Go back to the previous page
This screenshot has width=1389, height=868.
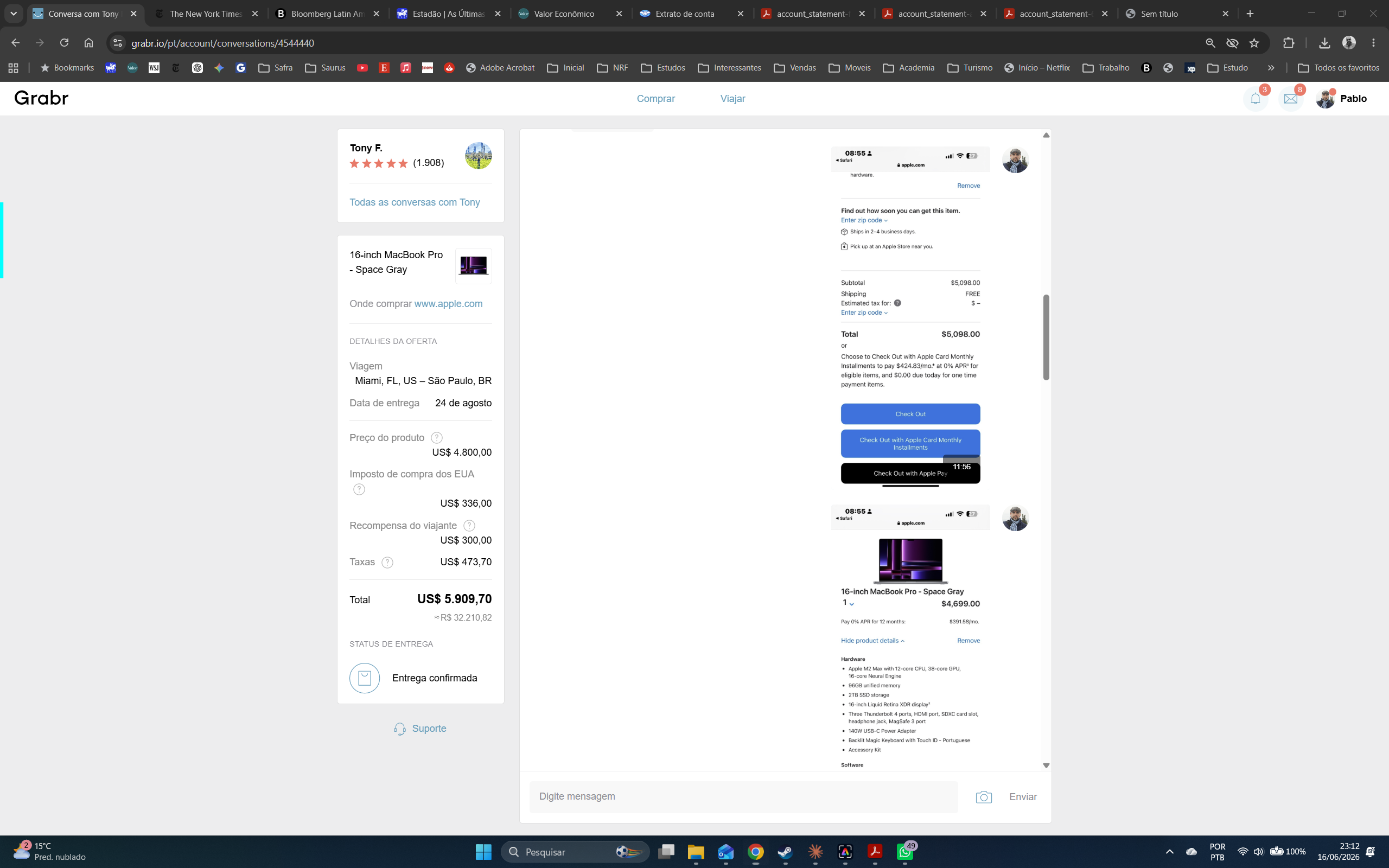(x=16, y=43)
